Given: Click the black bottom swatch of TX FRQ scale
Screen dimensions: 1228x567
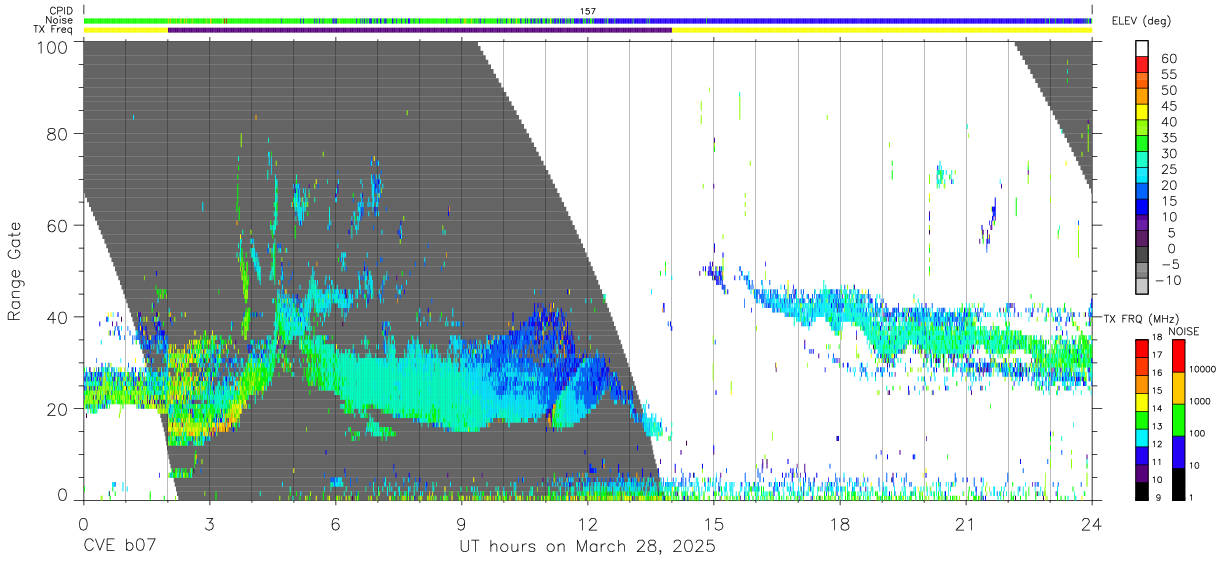Looking at the screenshot, I should (1142, 491).
